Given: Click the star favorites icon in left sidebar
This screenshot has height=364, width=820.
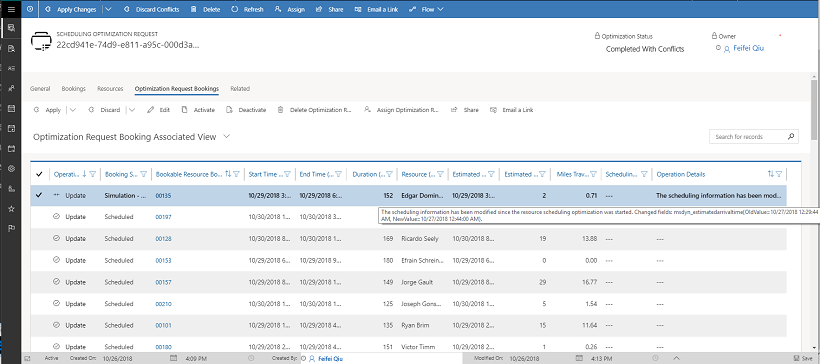Looking at the screenshot, I should pyautogui.click(x=11, y=209).
